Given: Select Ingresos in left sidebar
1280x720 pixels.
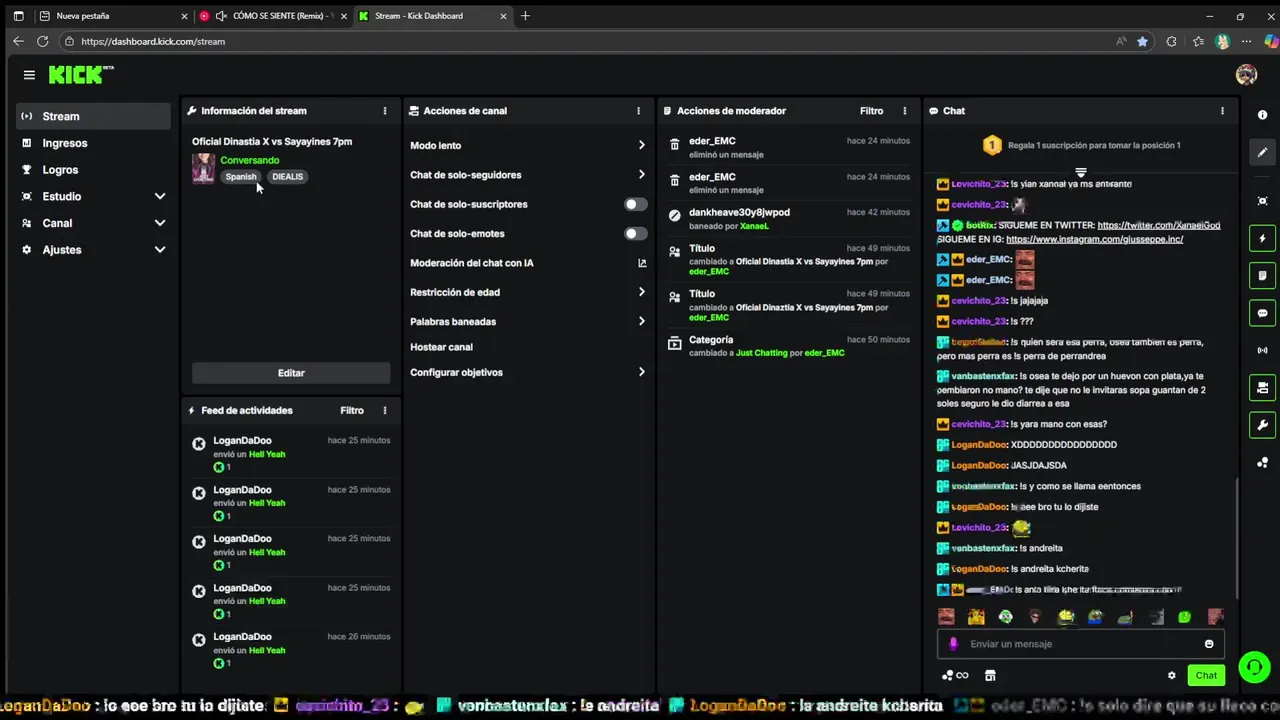Looking at the screenshot, I should [x=93, y=143].
